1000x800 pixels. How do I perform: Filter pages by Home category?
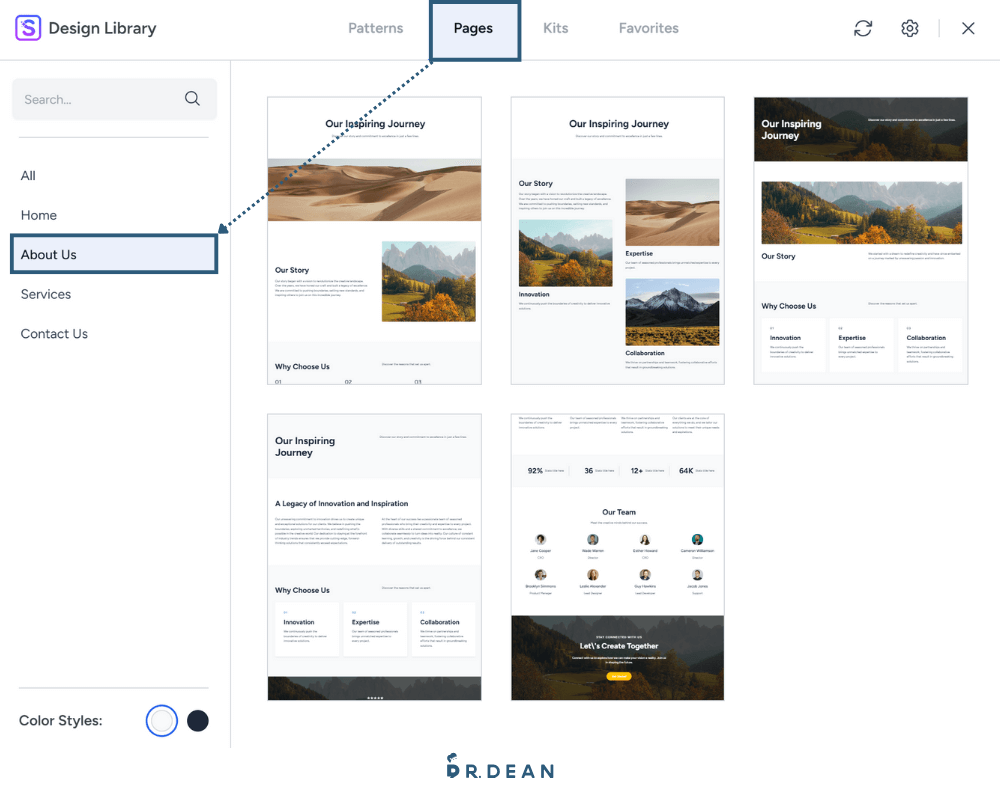39,215
